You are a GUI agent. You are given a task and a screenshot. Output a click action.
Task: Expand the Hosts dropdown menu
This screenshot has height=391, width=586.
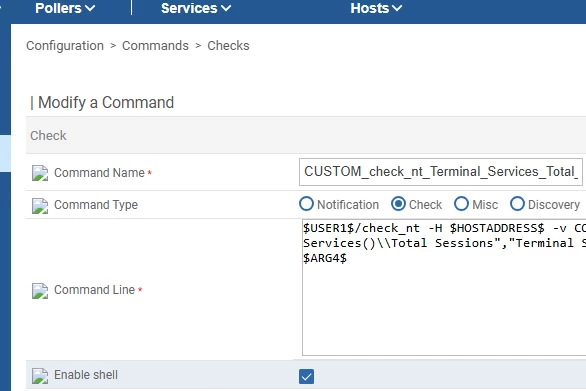[376, 8]
